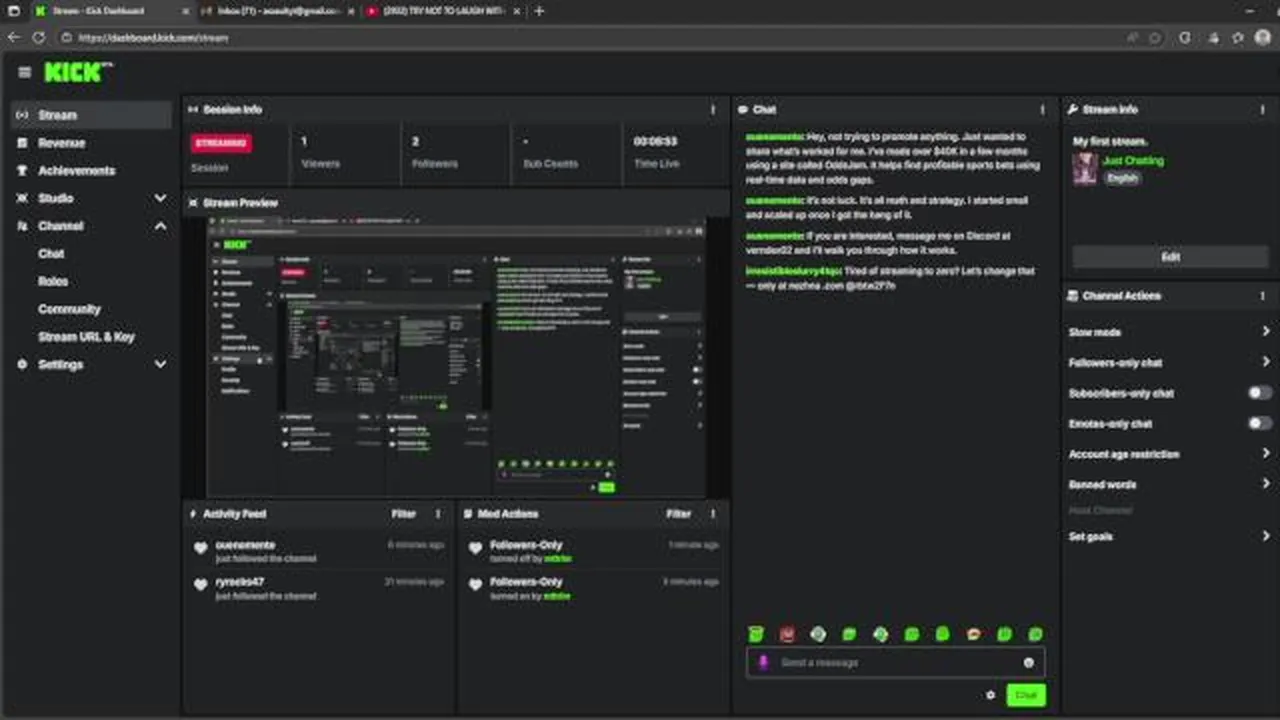1280x720 pixels.
Task: Click the Revenue icon in sidebar
Action: 22,143
